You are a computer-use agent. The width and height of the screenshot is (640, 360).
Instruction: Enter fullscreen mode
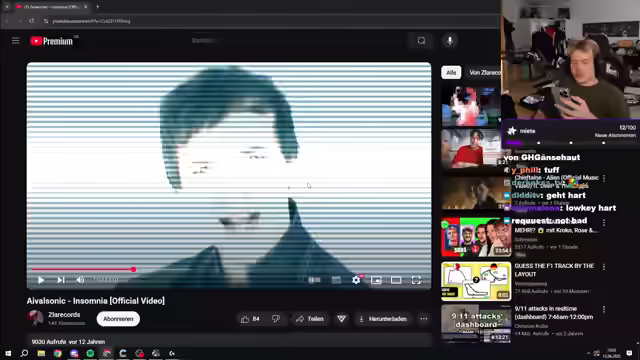point(416,280)
